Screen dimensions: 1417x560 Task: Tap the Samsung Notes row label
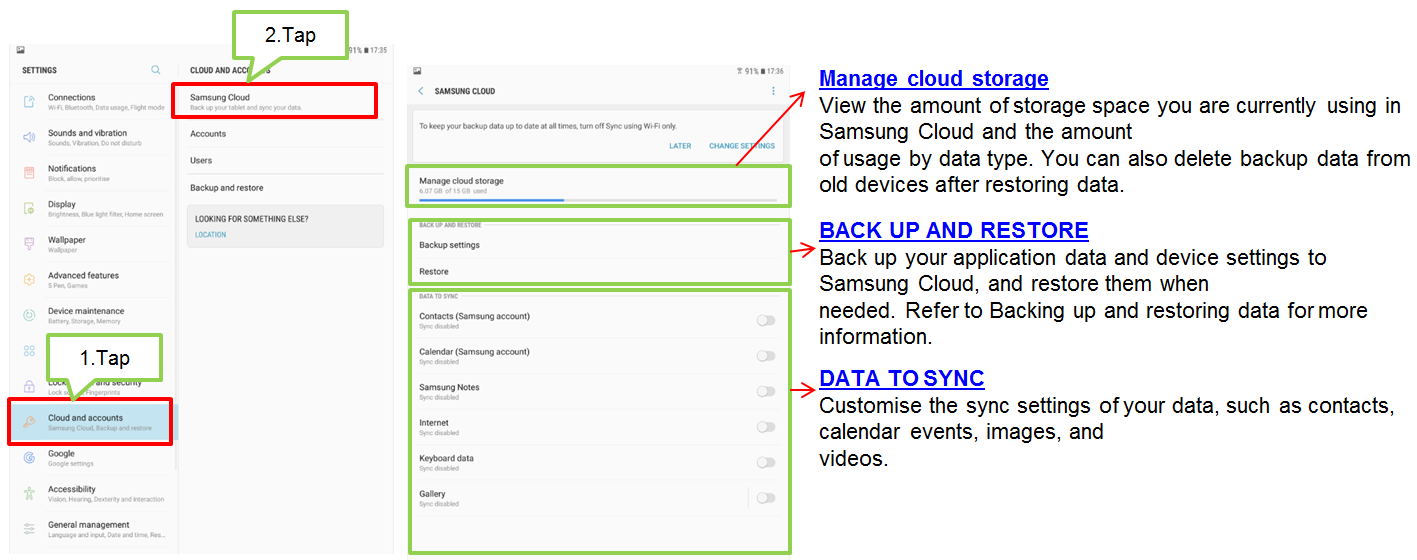[449, 387]
